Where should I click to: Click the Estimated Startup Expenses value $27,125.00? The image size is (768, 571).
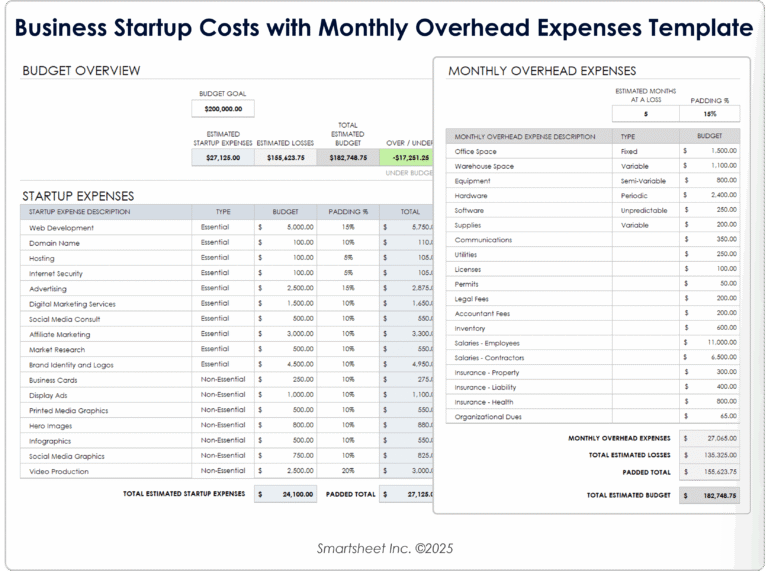223,157
